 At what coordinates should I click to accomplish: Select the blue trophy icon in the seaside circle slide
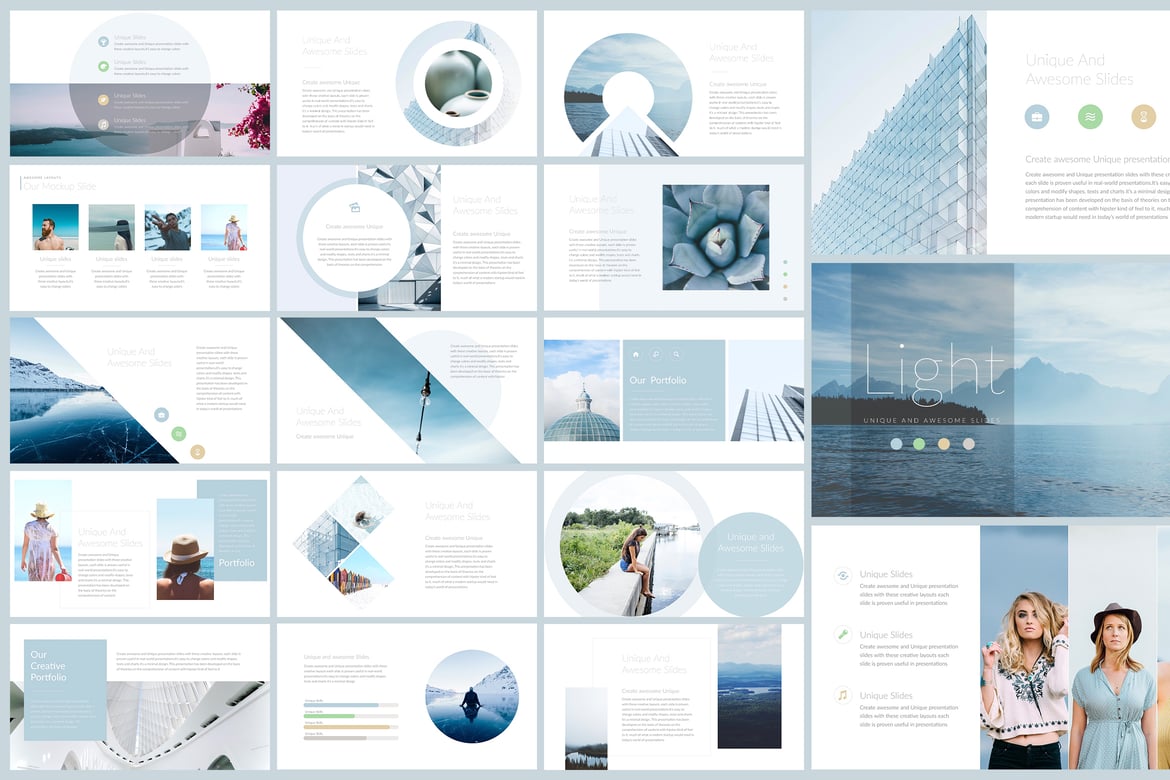[x=104, y=42]
